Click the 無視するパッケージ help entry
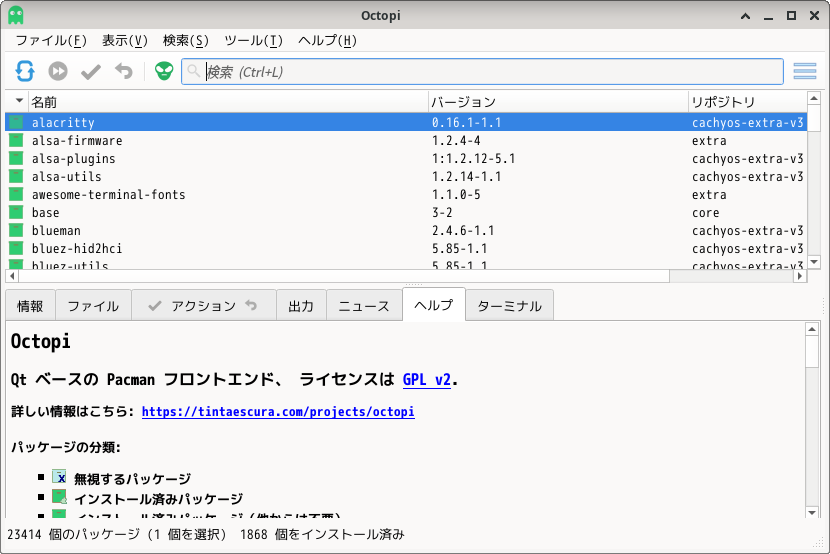This screenshot has width=830, height=554. [x=132, y=479]
